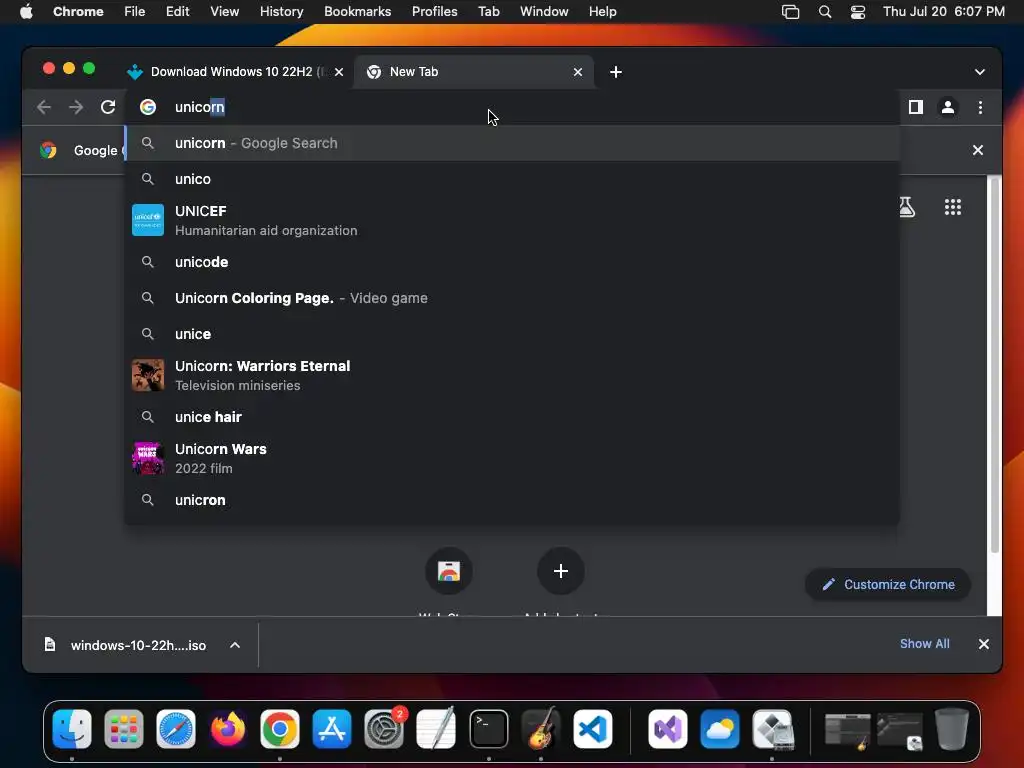1024x768 pixels.
Task: Open Spotlight search in menu bar
Action: tap(825, 12)
